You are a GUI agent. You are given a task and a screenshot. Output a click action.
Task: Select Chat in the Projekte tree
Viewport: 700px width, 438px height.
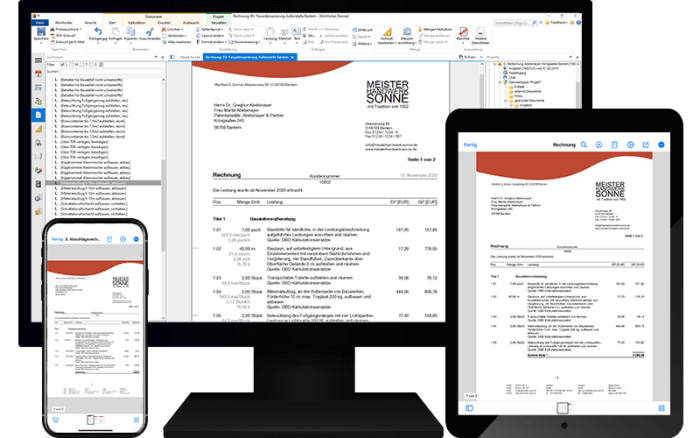click(509, 78)
